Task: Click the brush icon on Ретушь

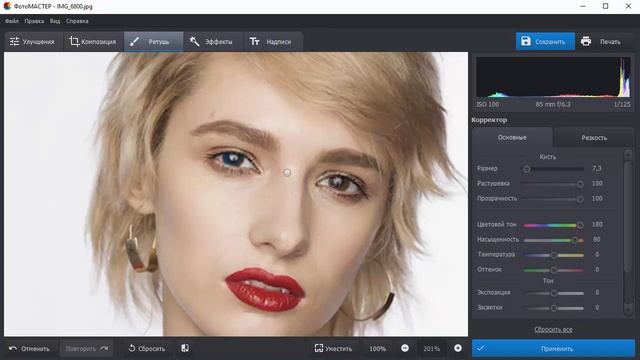Action: [x=134, y=41]
